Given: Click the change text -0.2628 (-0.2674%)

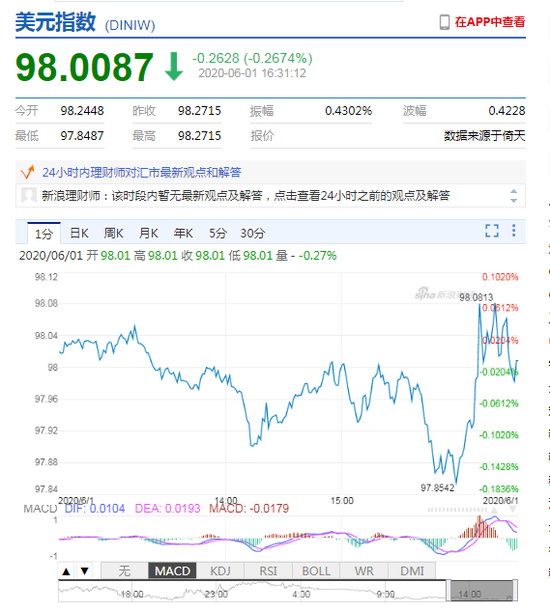Looking at the screenshot, I should point(252,58).
